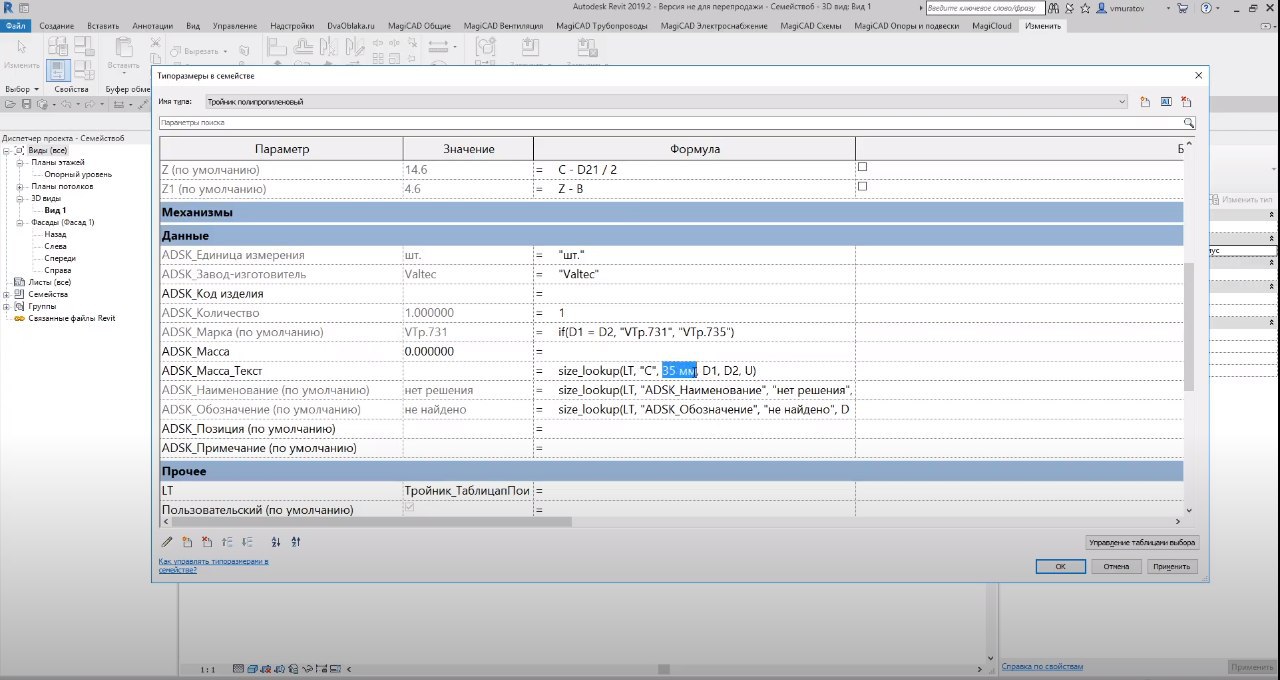Click the ADSK_Масса_Текст formula cell
The height and width of the screenshot is (680, 1280).
694,371
